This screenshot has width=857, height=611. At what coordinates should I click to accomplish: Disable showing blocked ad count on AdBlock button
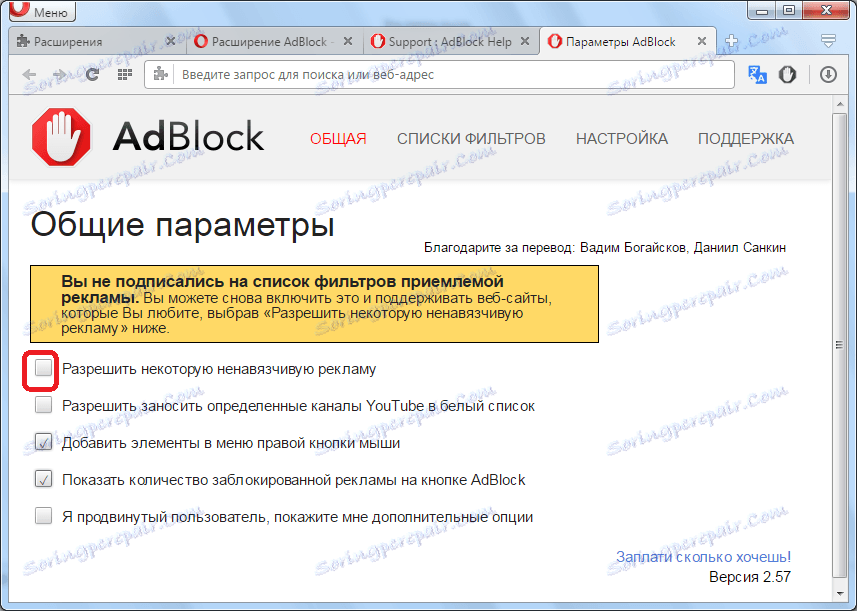[43, 478]
